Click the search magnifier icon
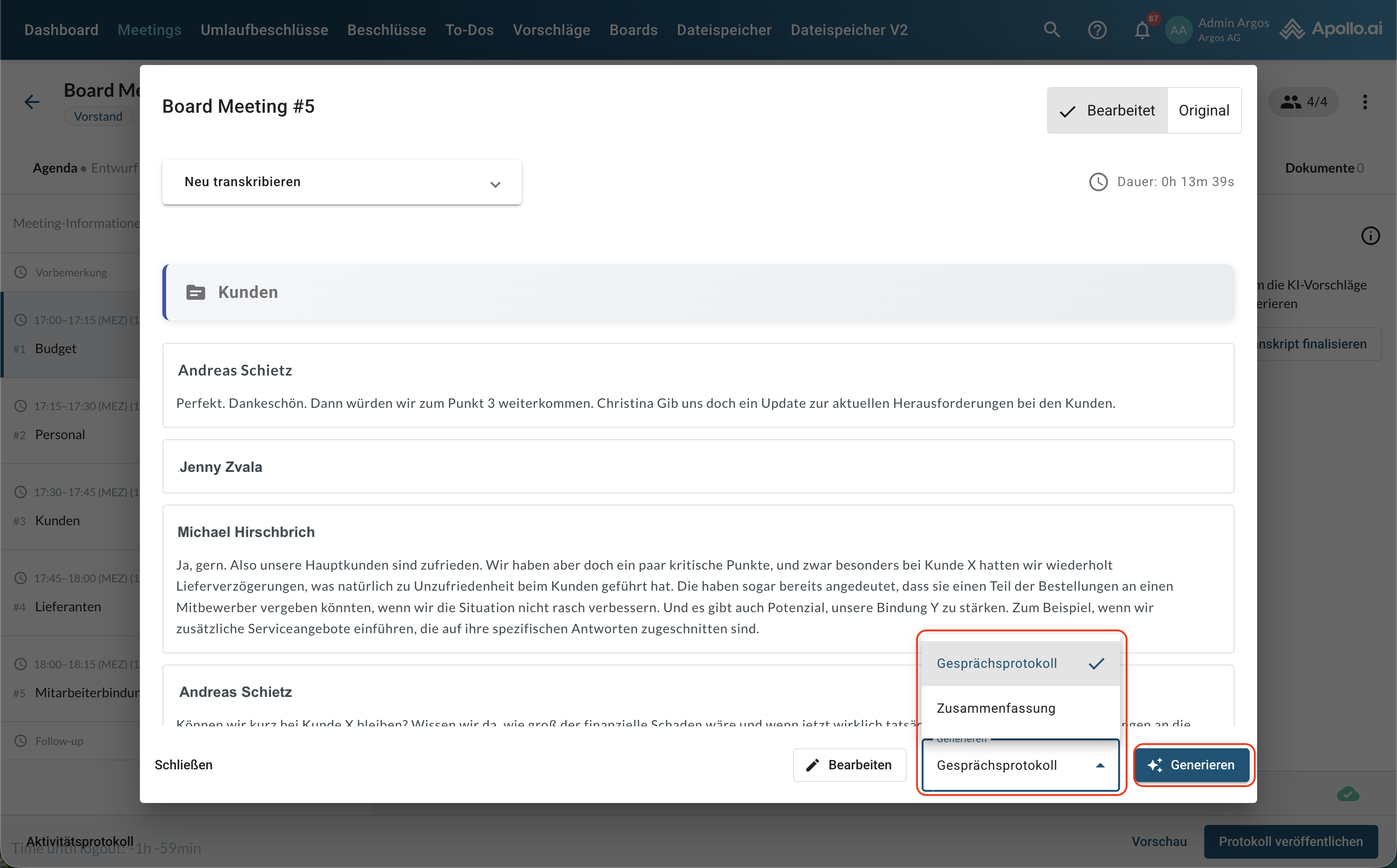Viewport: 1397px width, 868px height. click(1051, 30)
